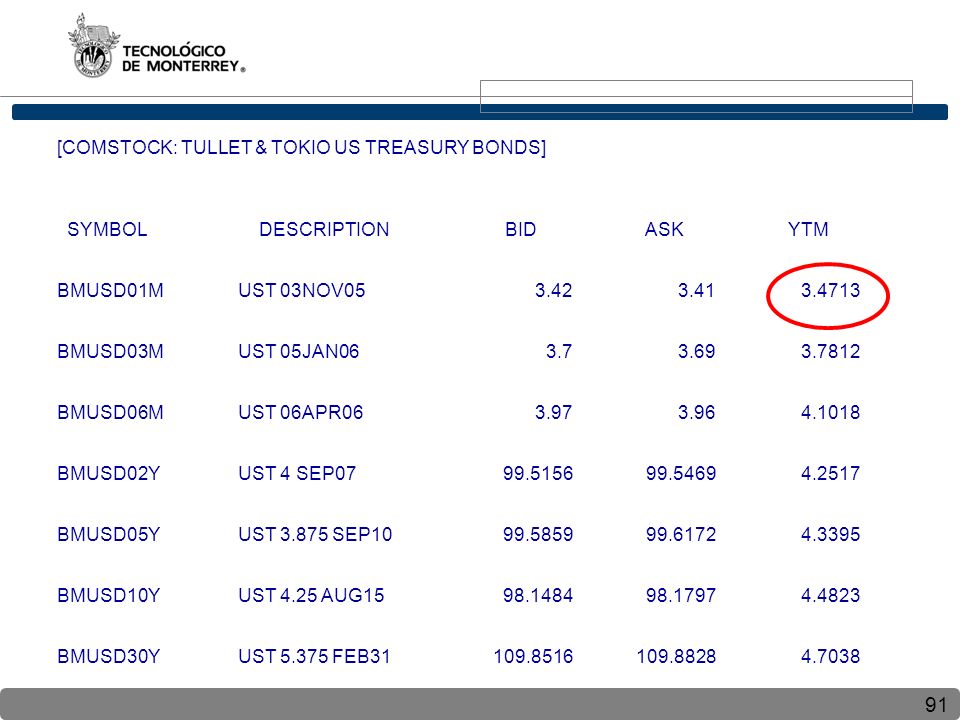Click YTM value 4.1018
The height and width of the screenshot is (720, 960).
click(x=830, y=412)
